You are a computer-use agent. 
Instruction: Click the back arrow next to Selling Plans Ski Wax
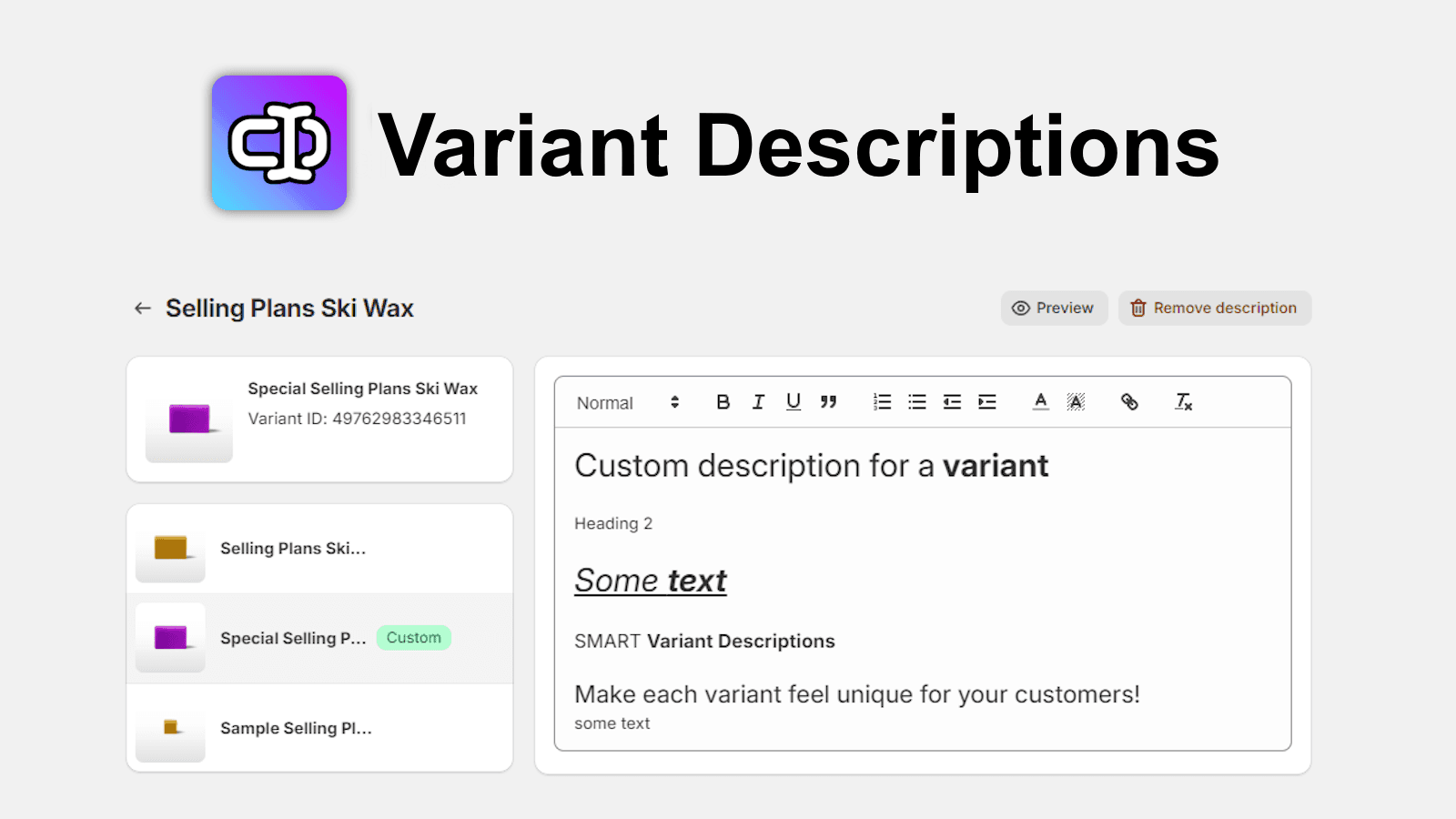click(142, 308)
